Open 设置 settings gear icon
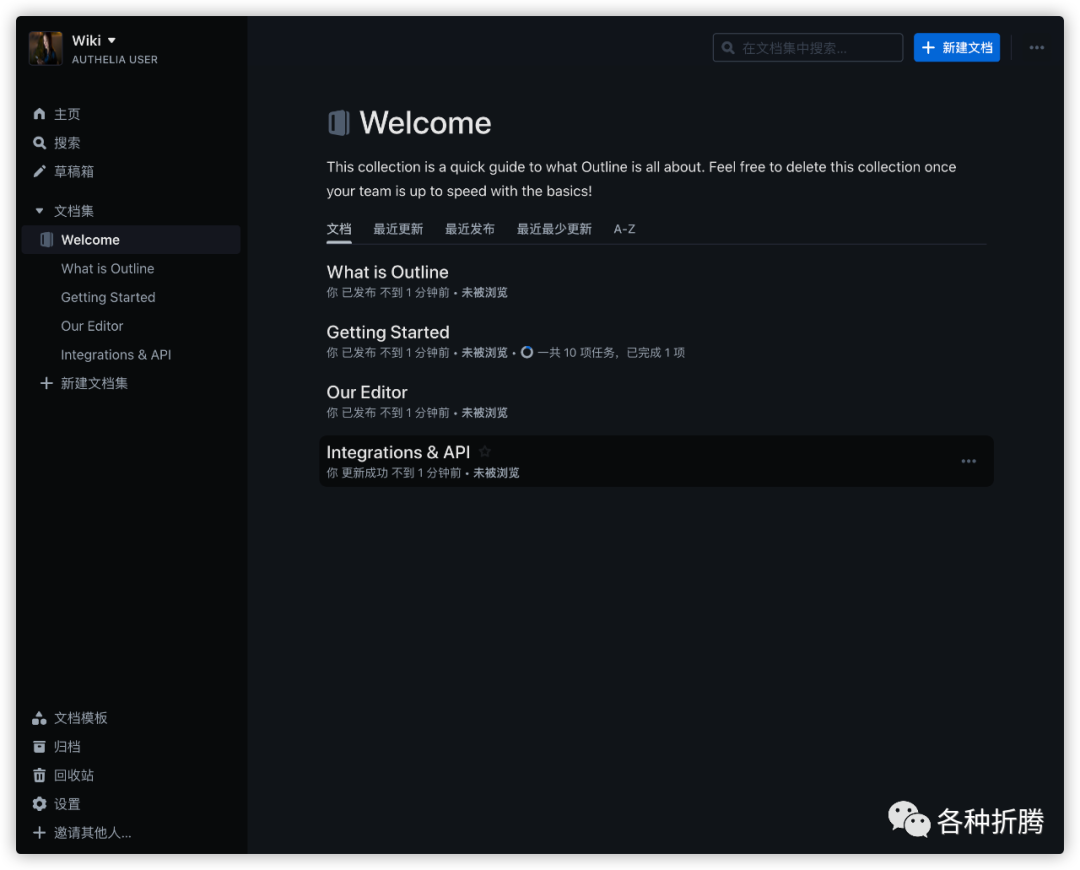 [x=39, y=804]
